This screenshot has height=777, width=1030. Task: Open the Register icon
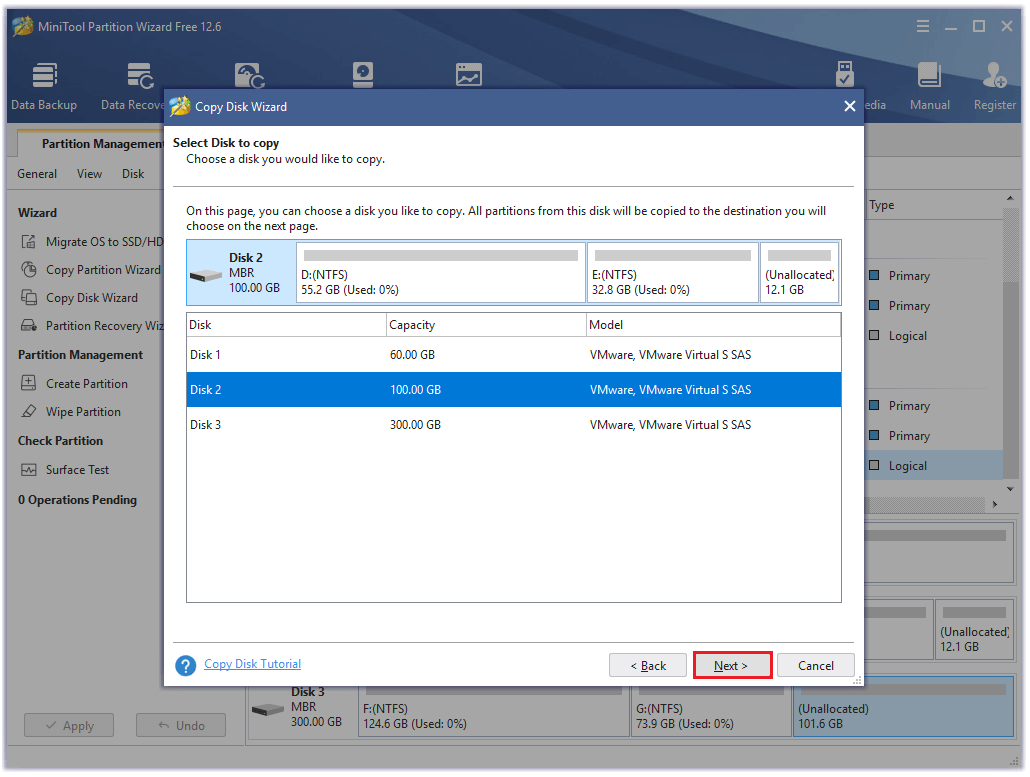point(995,87)
